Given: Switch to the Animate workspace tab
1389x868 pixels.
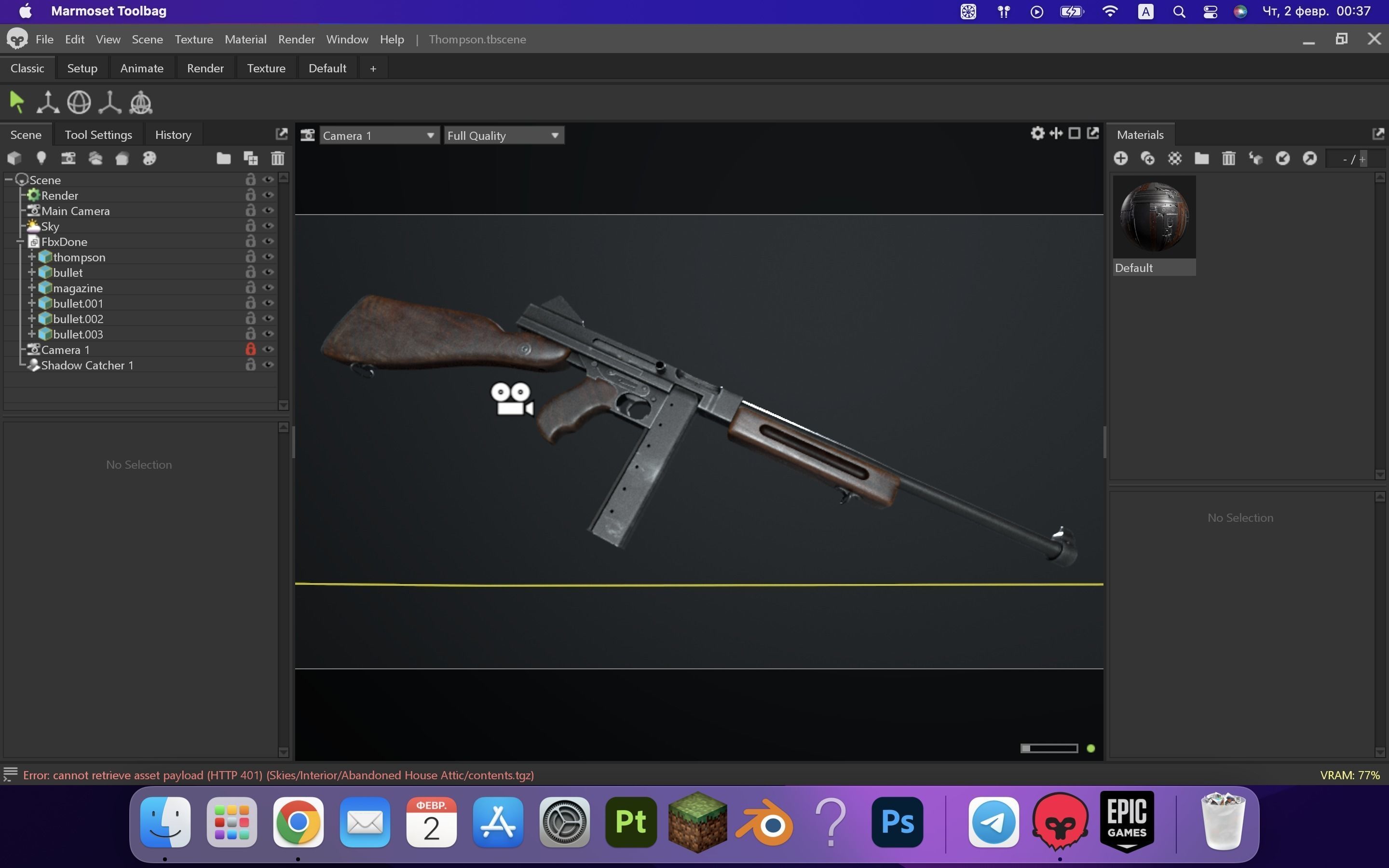Looking at the screenshot, I should [x=142, y=68].
